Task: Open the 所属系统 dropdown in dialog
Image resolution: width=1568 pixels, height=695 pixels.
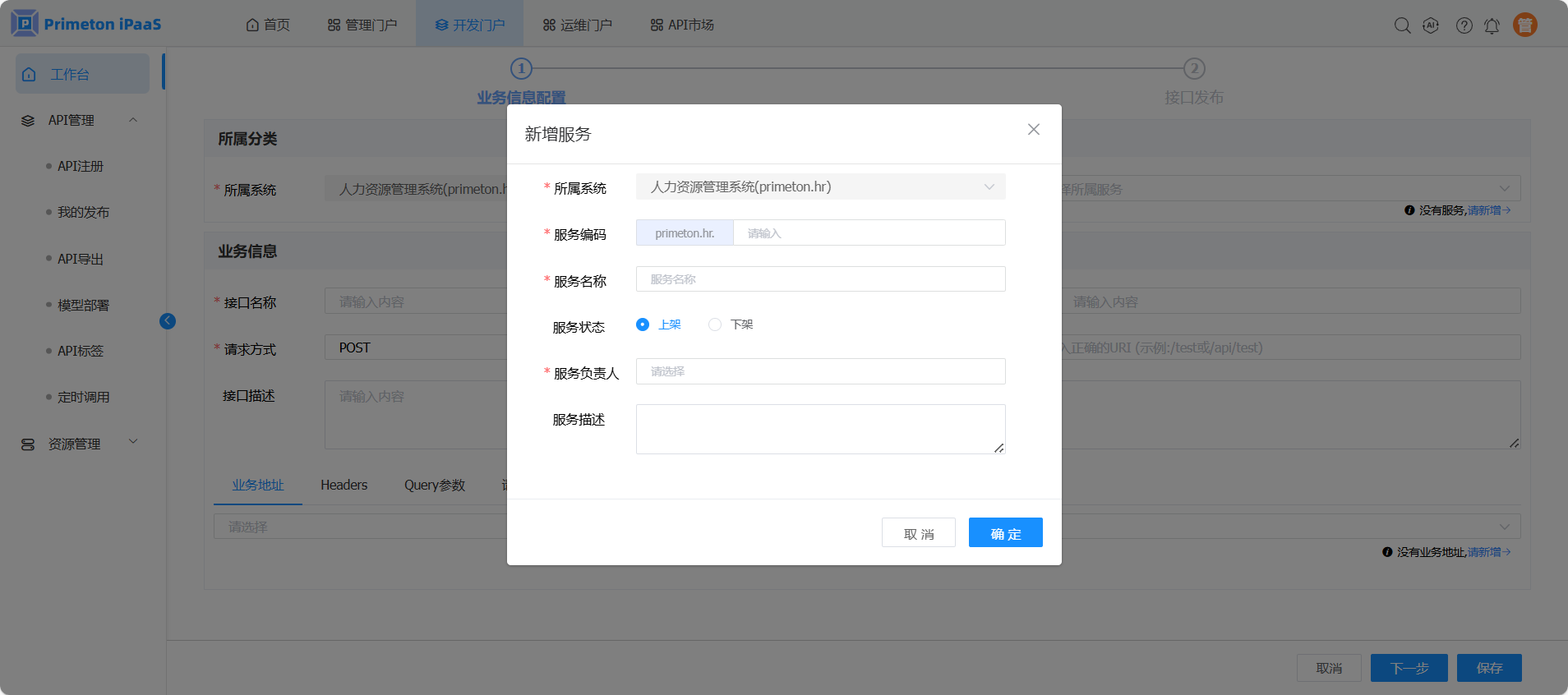Action: 820,187
